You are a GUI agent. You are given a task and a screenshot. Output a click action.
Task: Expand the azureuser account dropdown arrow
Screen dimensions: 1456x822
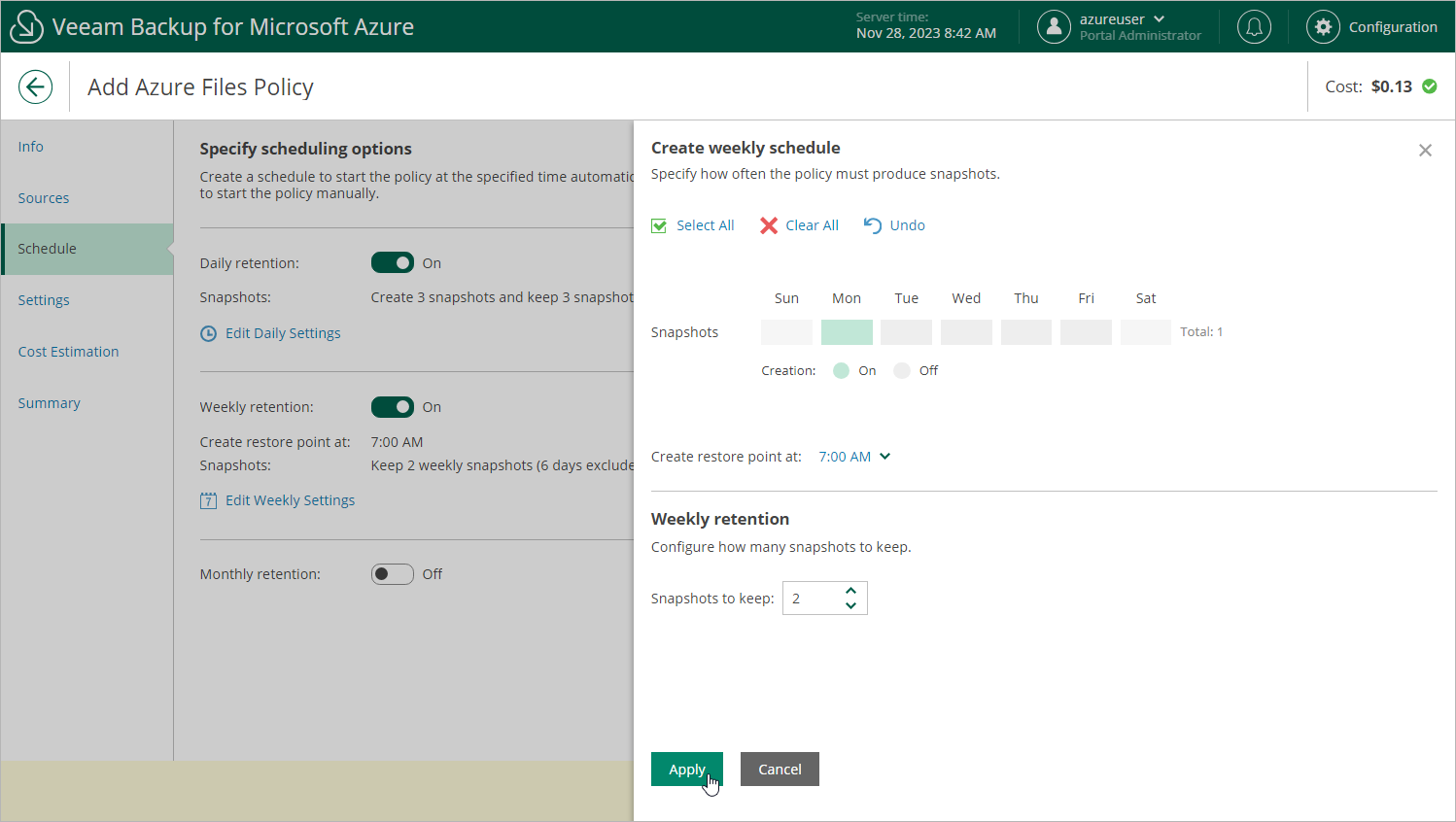[x=1159, y=19]
